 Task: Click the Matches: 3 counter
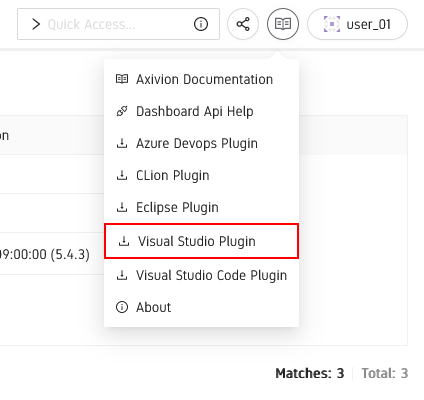[310, 373]
